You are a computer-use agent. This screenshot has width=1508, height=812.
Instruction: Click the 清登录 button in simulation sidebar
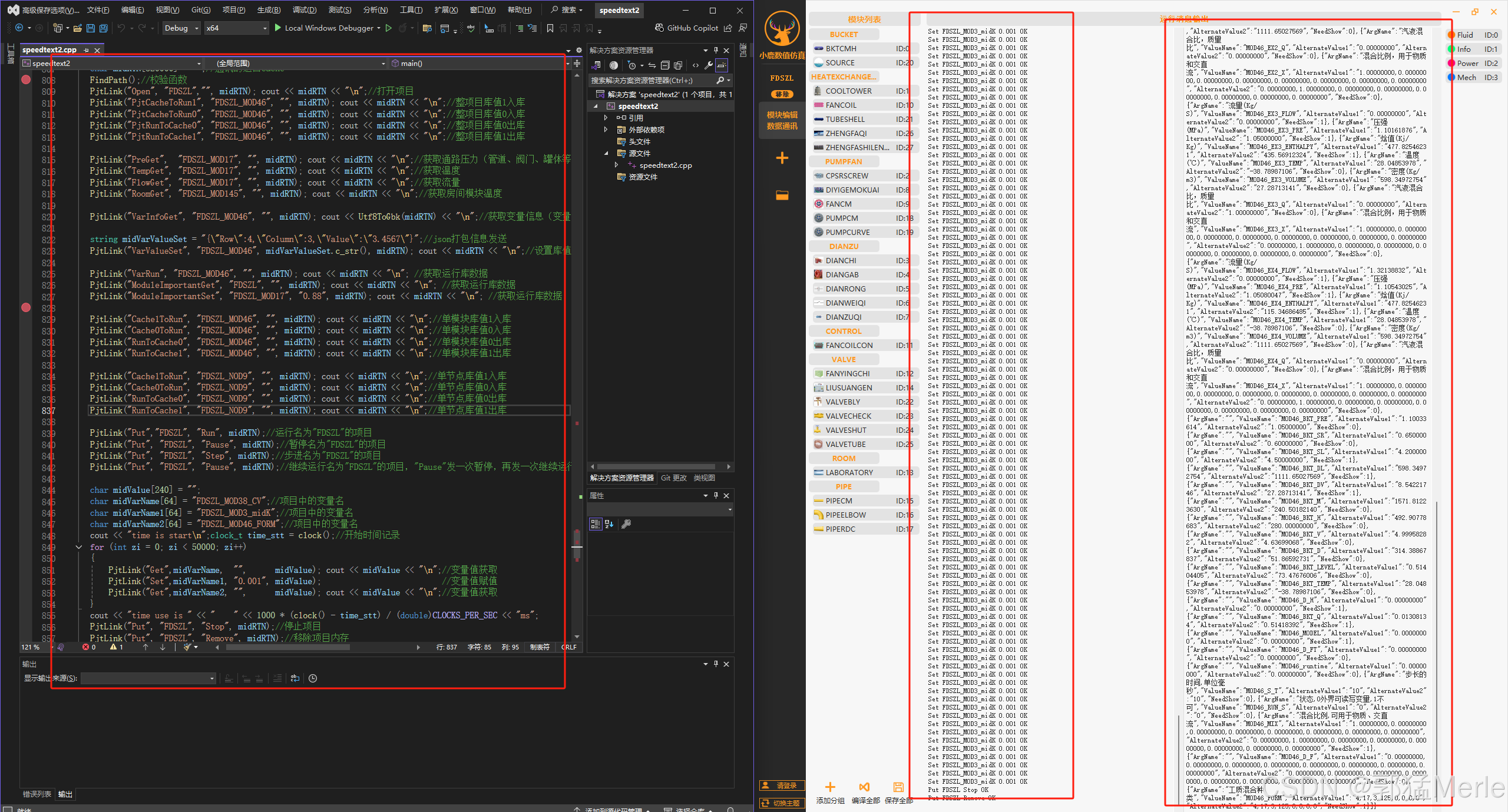point(782,786)
